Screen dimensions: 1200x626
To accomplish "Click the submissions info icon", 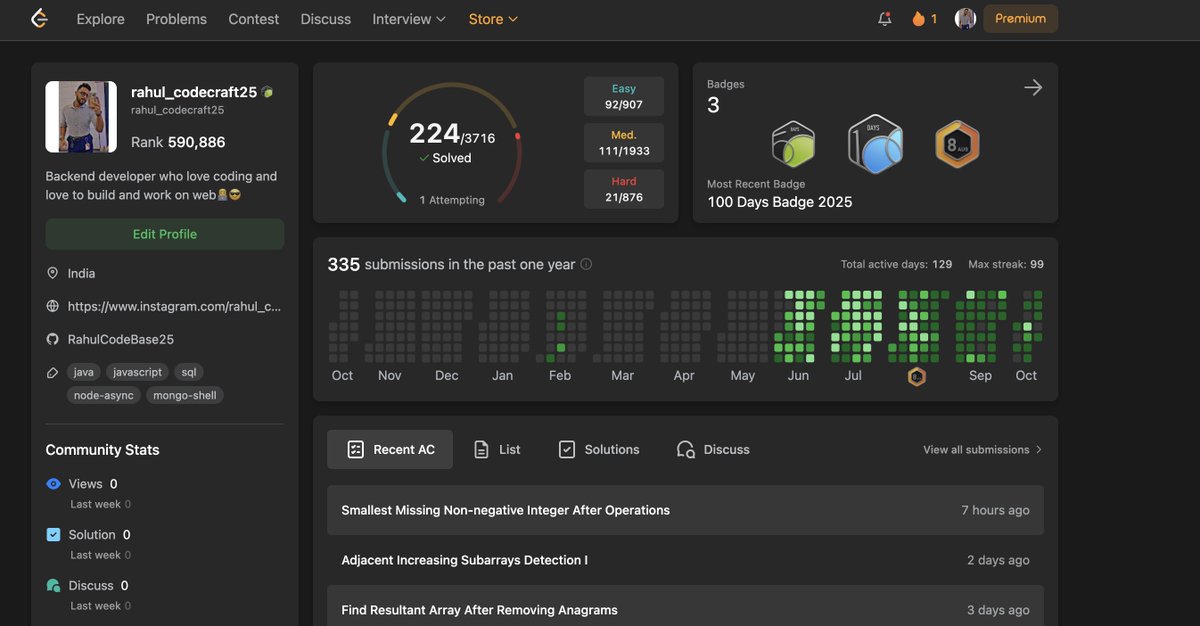I will point(586,265).
